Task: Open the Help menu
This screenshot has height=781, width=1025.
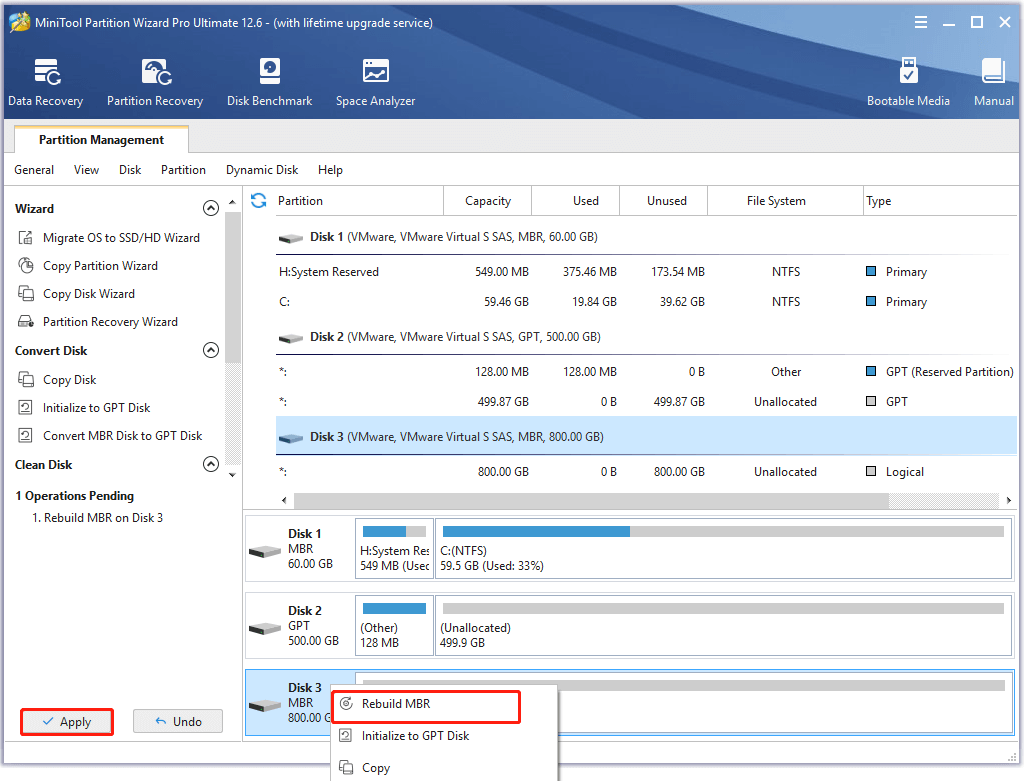Action: pos(330,170)
